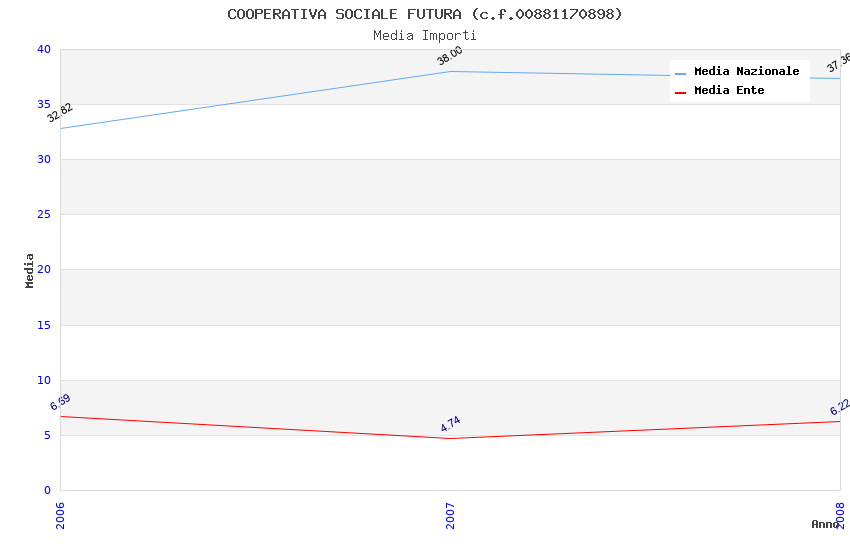Click the 2007 x-axis year label

450,515
